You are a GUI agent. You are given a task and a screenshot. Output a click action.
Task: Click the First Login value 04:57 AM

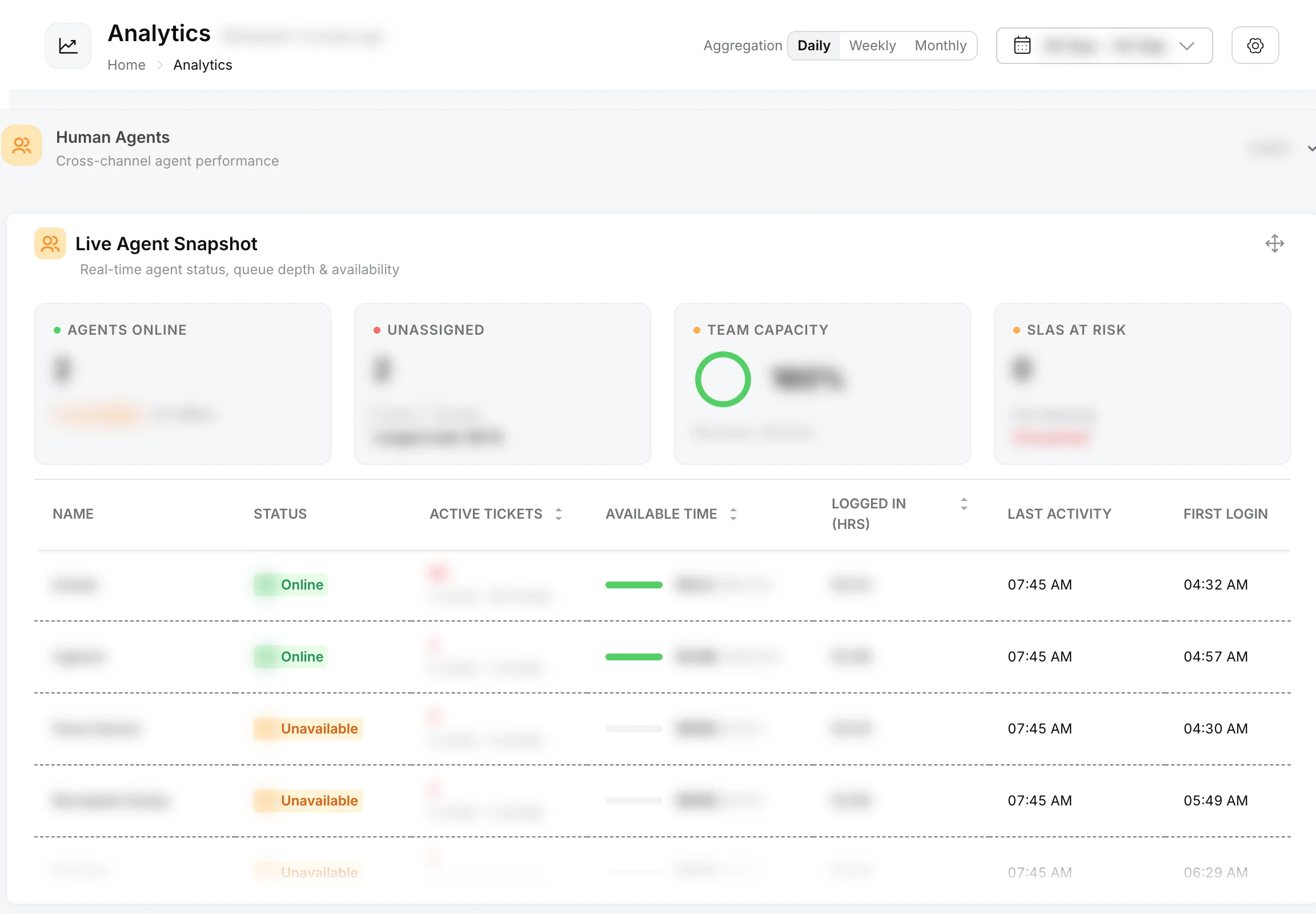pyautogui.click(x=1215, y=657)
